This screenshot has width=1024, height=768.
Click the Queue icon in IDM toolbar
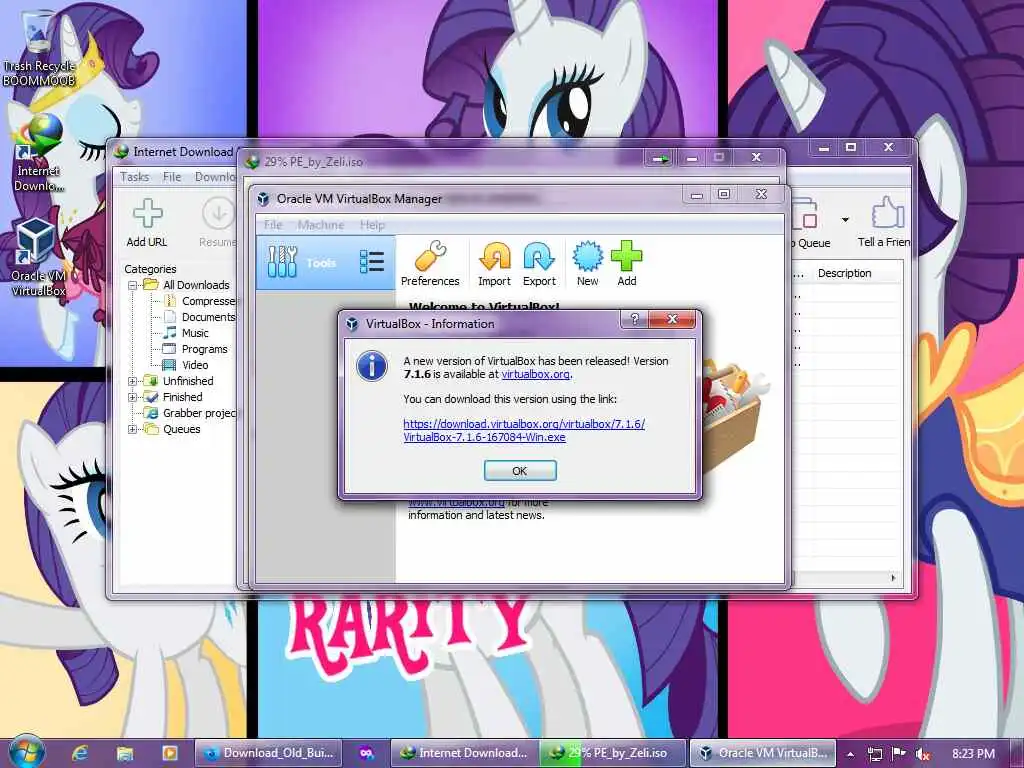(x=810, y=223)
